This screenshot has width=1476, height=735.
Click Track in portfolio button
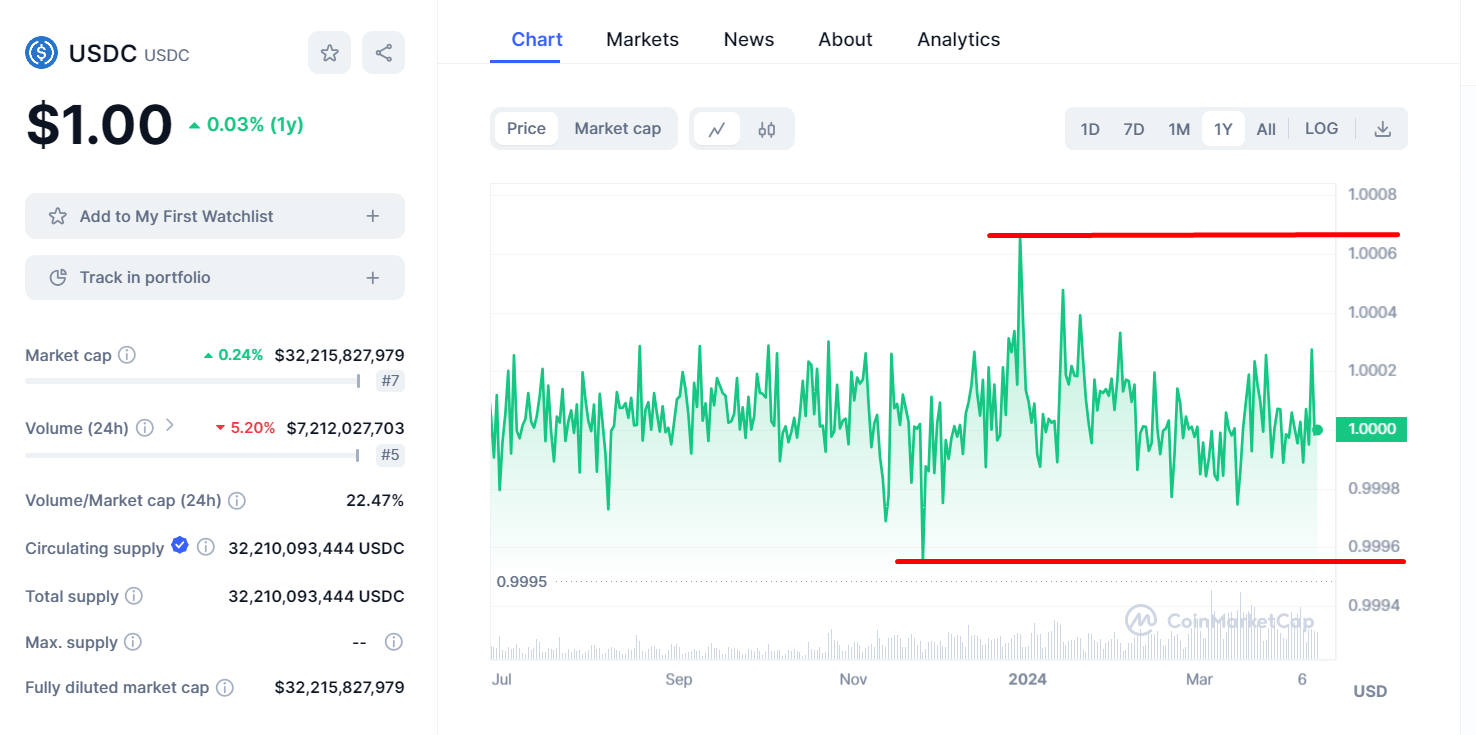click(x=215, y=278)
